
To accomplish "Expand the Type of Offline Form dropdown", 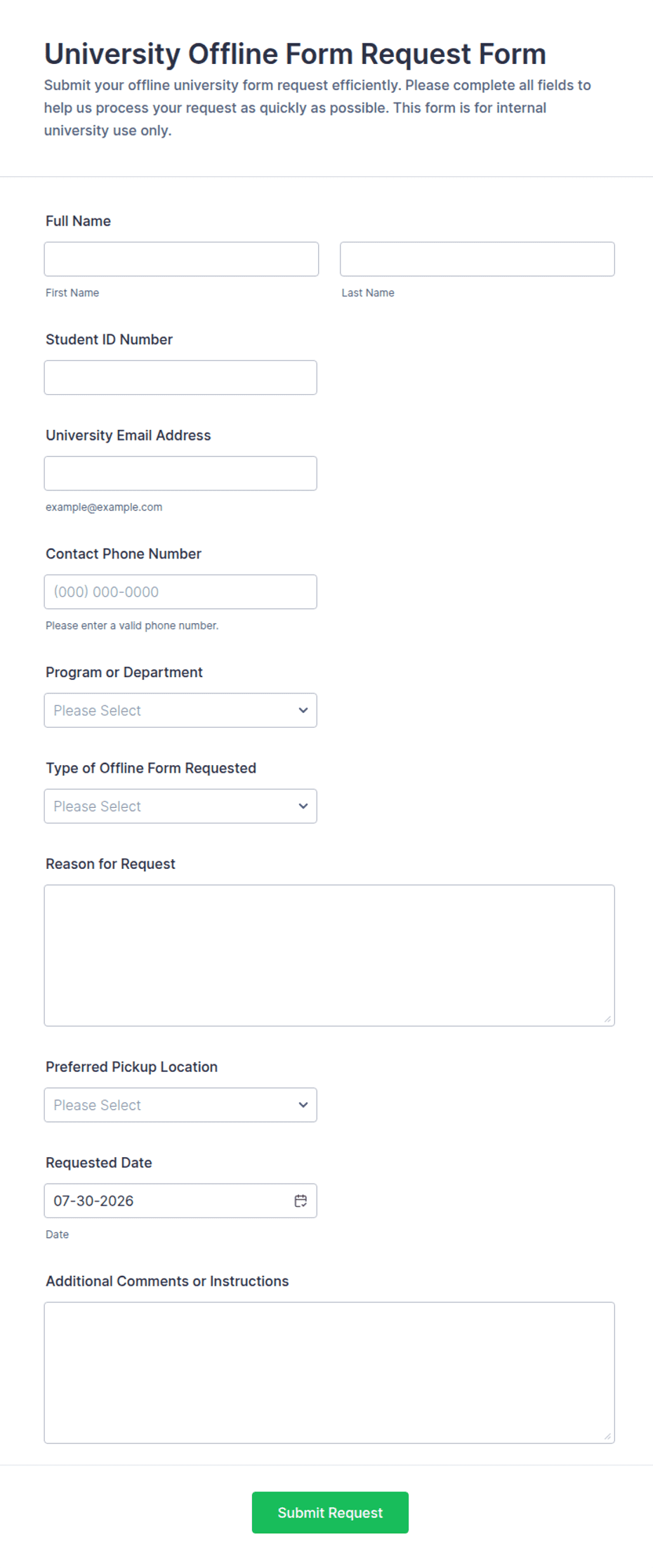I will coord(180,806).
